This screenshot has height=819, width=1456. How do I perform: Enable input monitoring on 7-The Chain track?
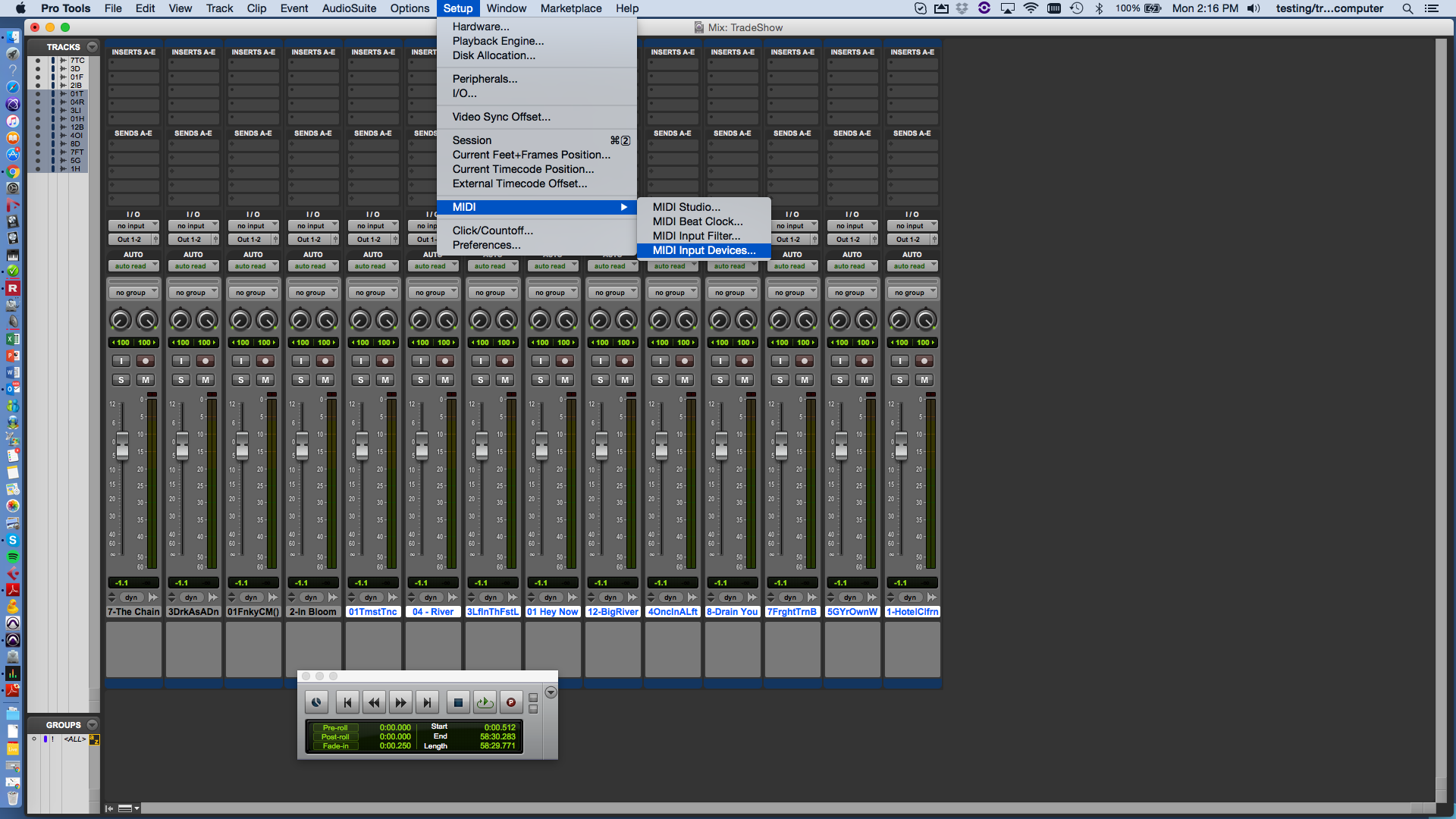(x=121, y=361)
